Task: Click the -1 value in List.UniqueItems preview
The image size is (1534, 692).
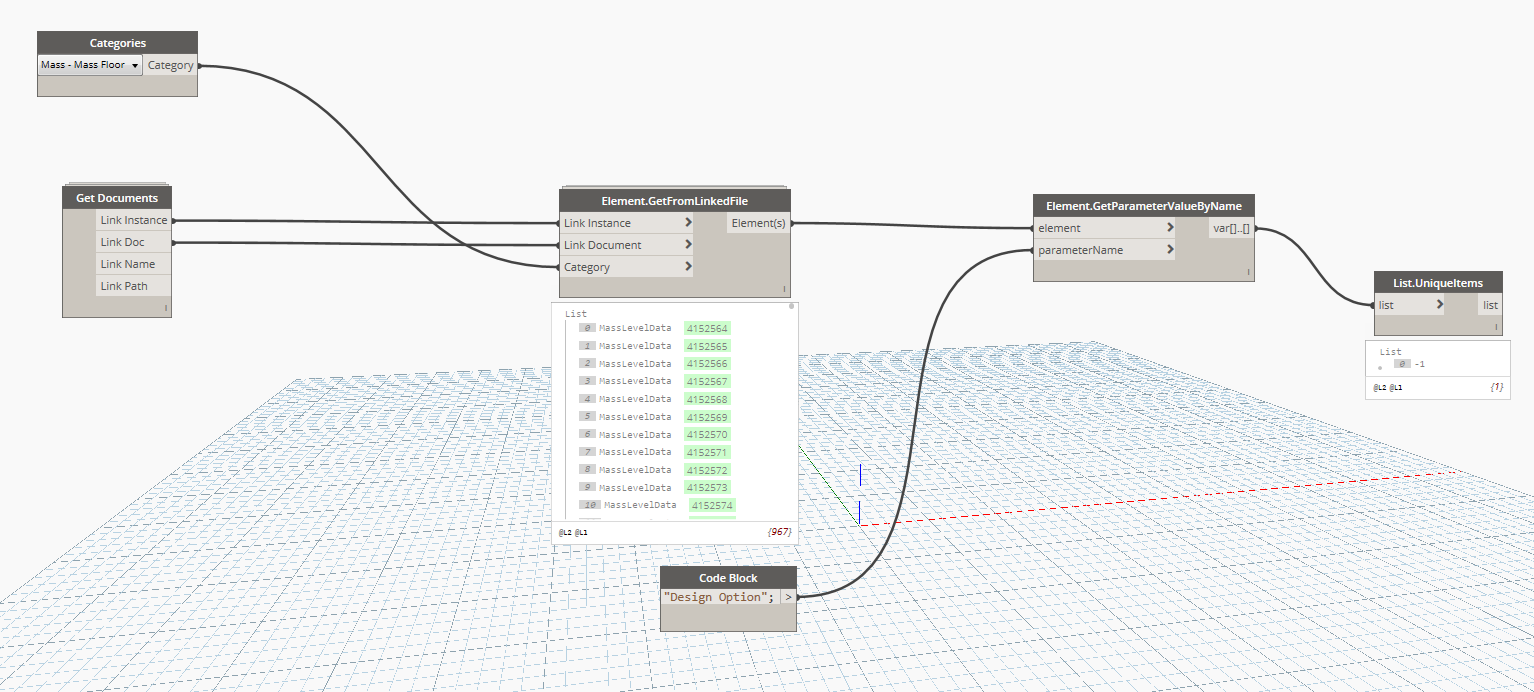Action: [1419, 364]
